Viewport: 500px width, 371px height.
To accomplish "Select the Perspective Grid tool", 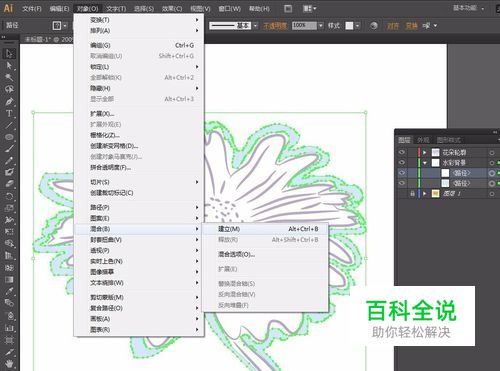I will (9, 255).
